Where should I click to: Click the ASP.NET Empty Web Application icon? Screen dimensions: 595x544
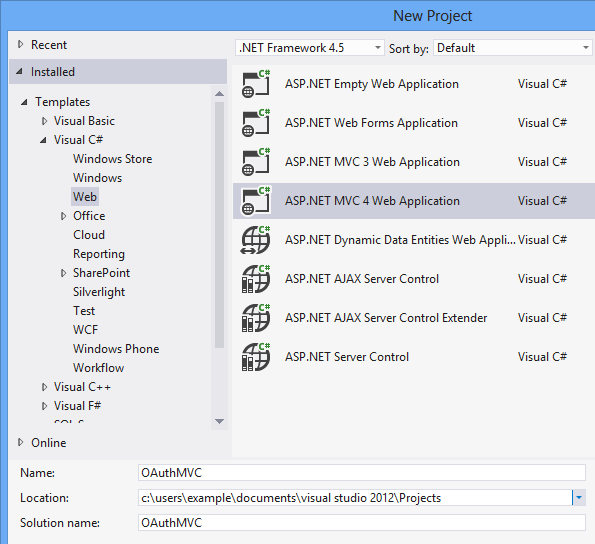pyautogui.click(x=256, y=84)
